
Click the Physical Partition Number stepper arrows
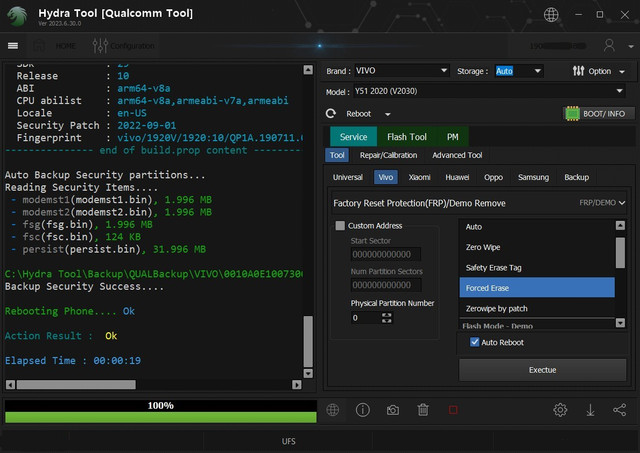[387, 318]
